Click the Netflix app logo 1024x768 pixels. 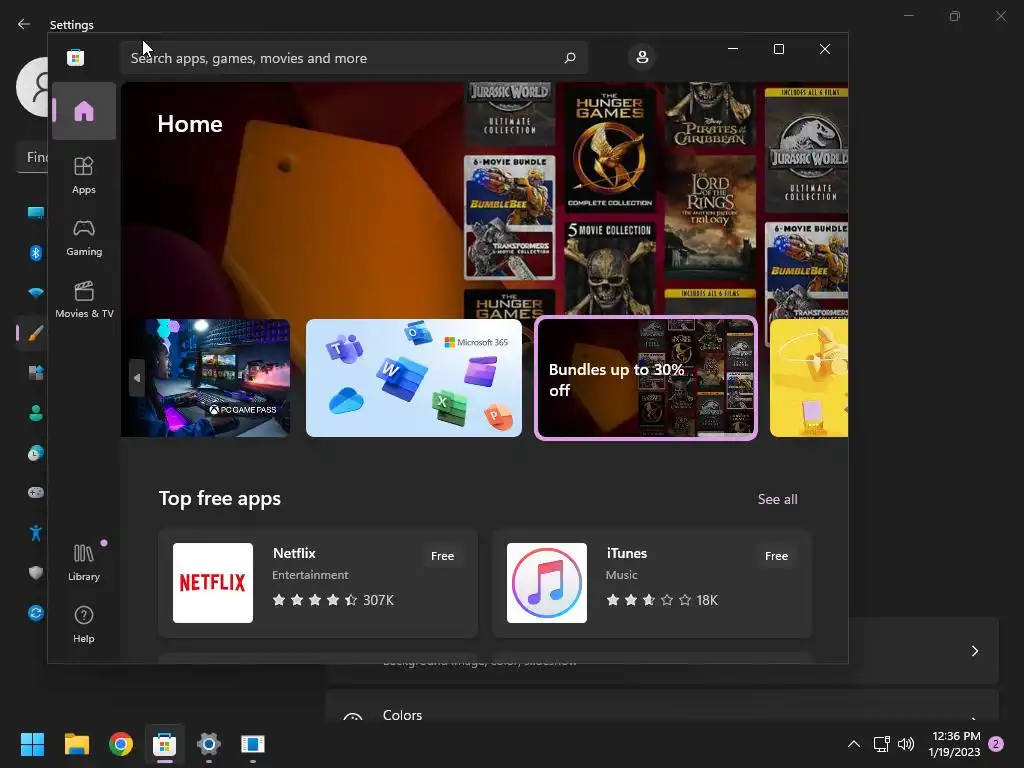pos(213,583)
